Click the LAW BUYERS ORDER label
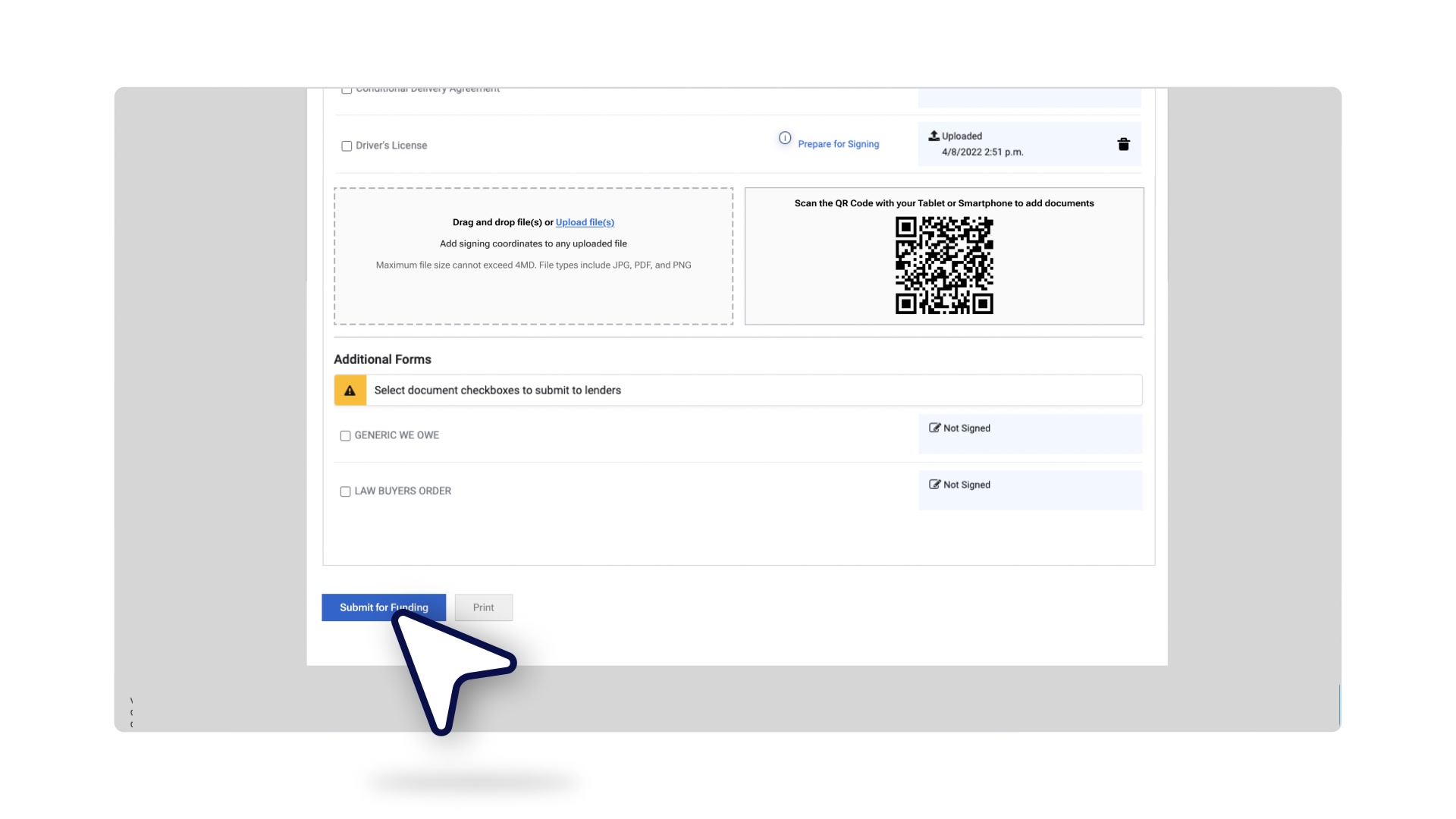 pos(403,491)
